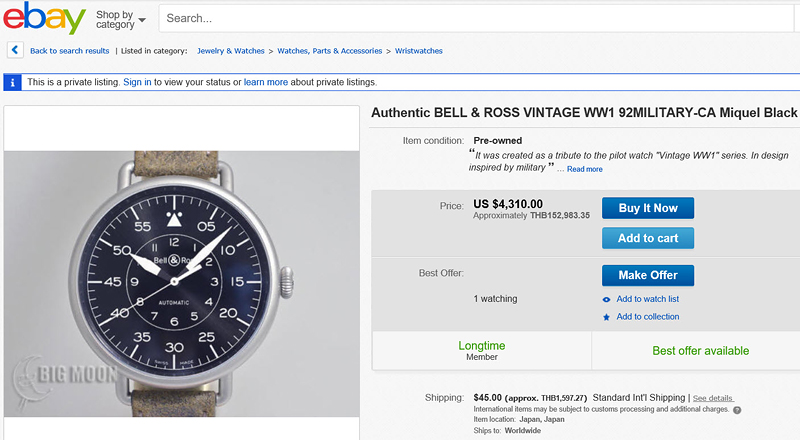Screen dimensions: 800x440
Task: Open Watches, Parts & Accessories breadcrumb
Action: tap(329, 51)
